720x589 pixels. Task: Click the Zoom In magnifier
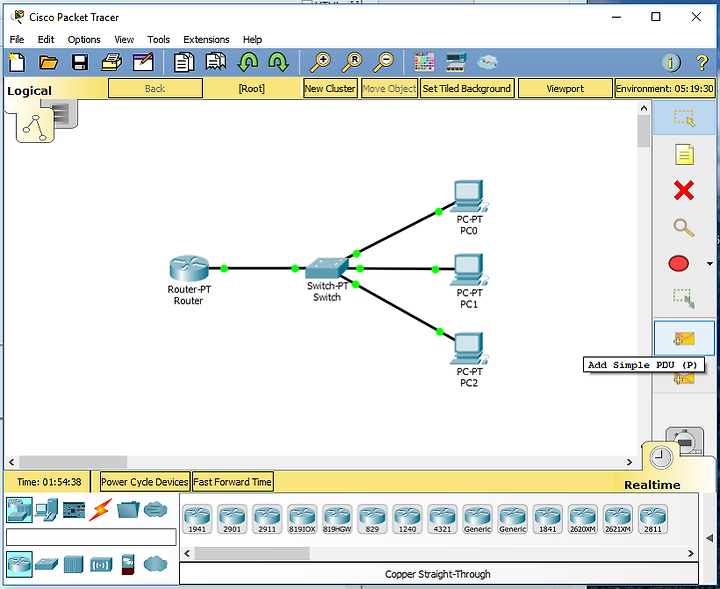pyautogui.click(x=320, y=62)
